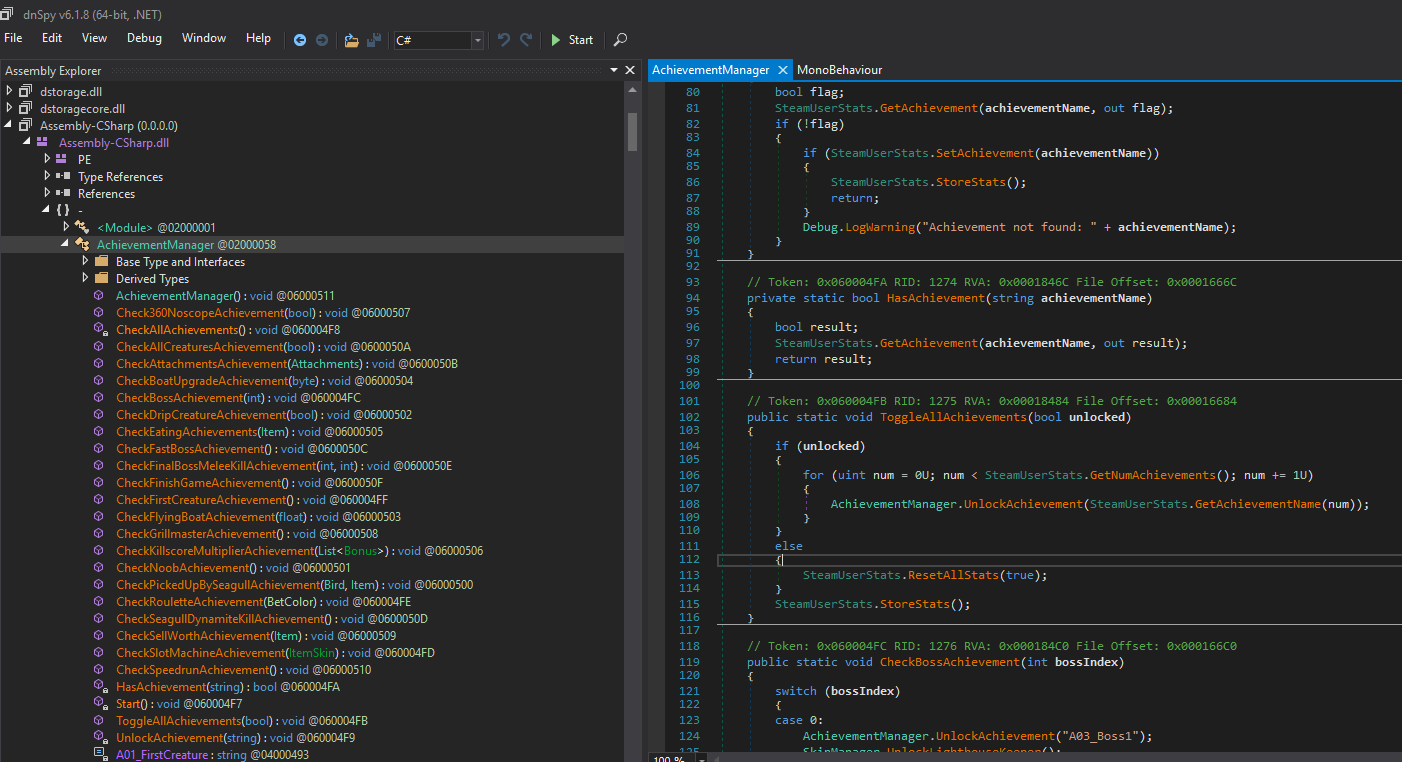The image size is (1402, 762).
Task: Click the Navigate Backward arrow icon
Action: coord(300,40)
